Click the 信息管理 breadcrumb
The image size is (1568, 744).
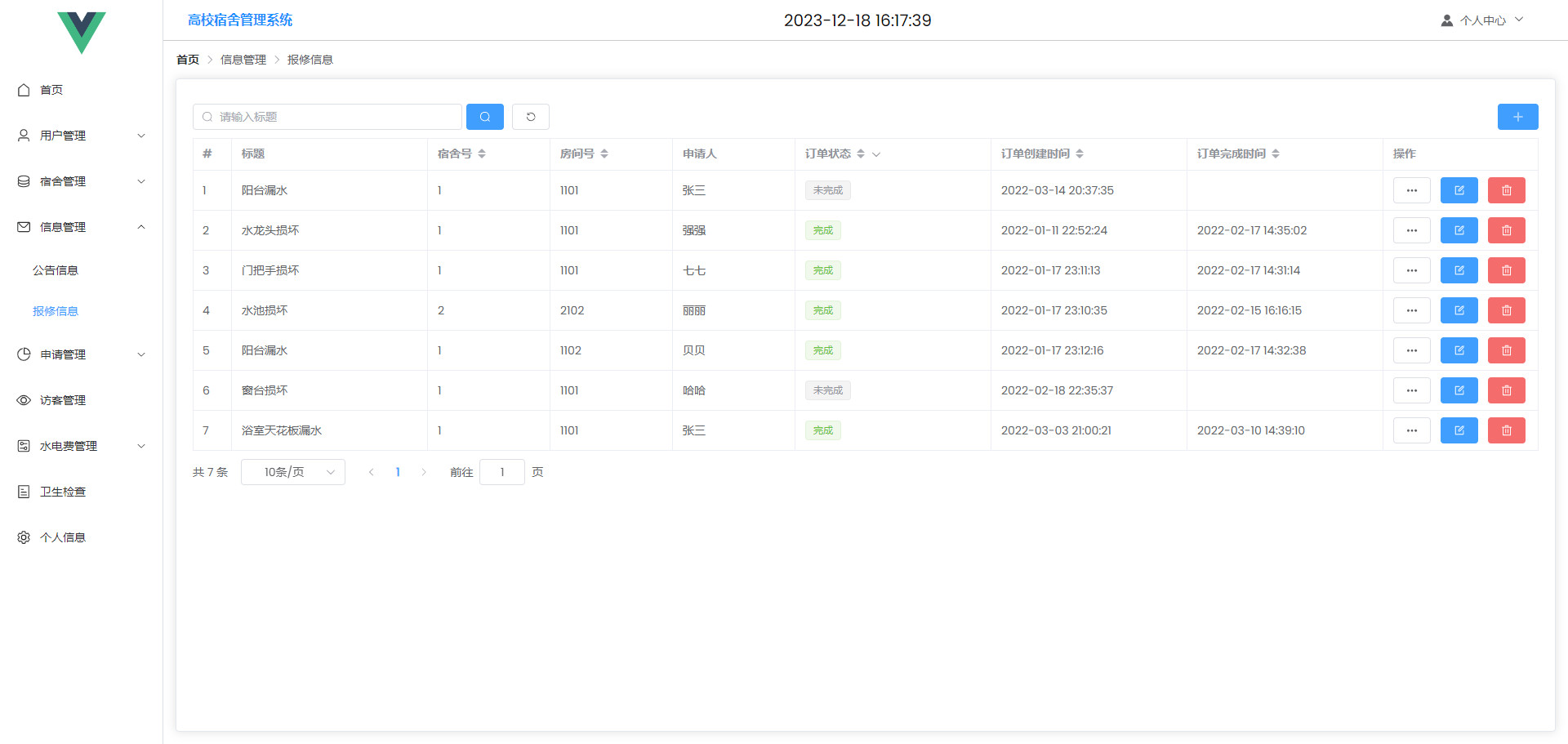point(243,60)
